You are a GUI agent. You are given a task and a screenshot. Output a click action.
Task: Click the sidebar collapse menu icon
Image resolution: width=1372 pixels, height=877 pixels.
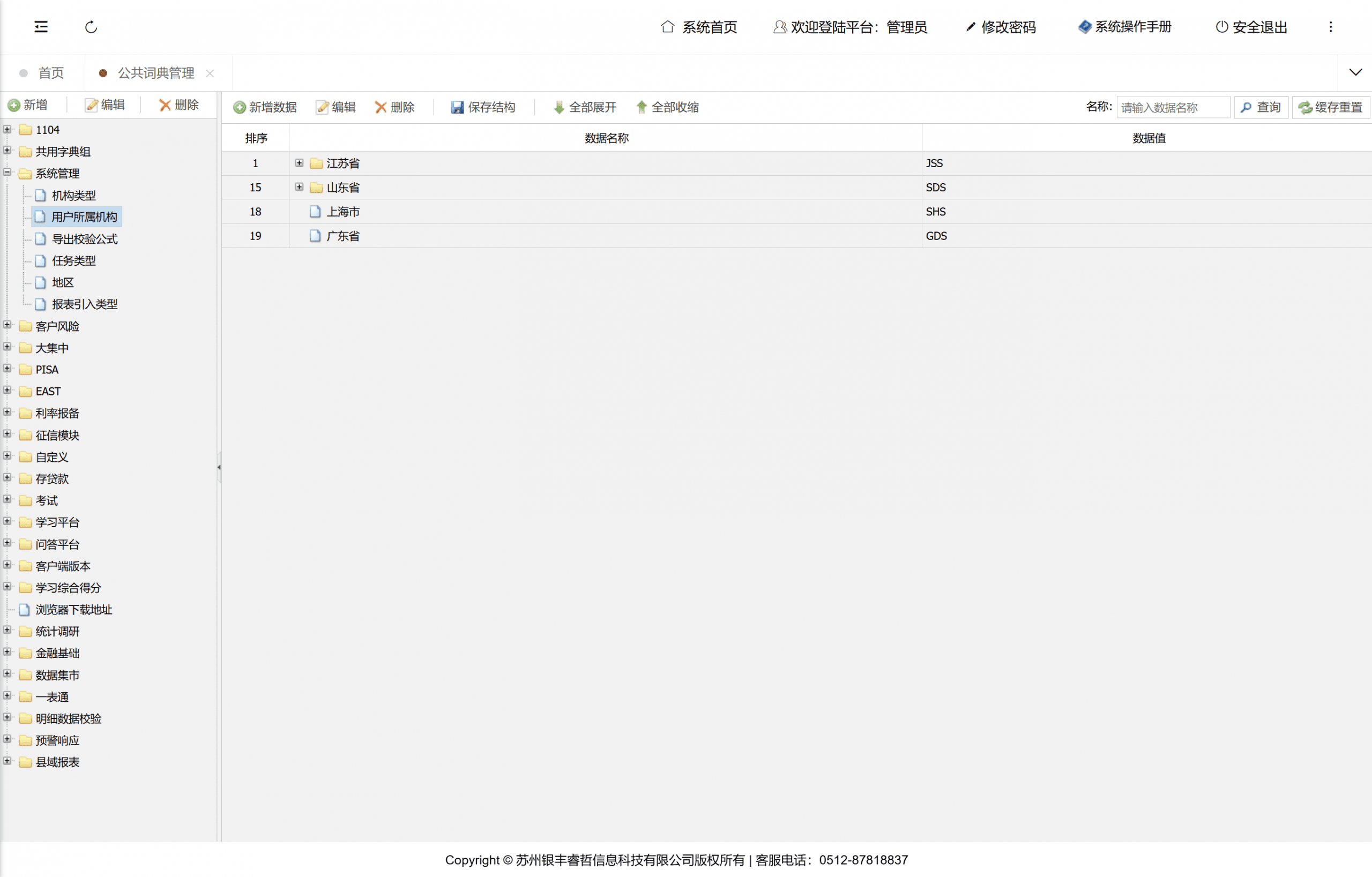pyautogui.click(x=41, y=27)
